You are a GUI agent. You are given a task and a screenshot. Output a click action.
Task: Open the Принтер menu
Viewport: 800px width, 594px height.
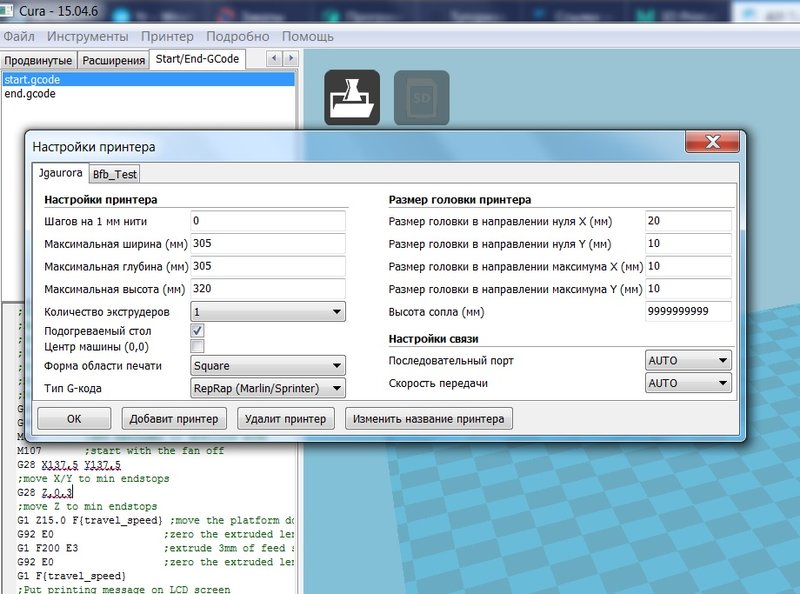tap(167, 37)
